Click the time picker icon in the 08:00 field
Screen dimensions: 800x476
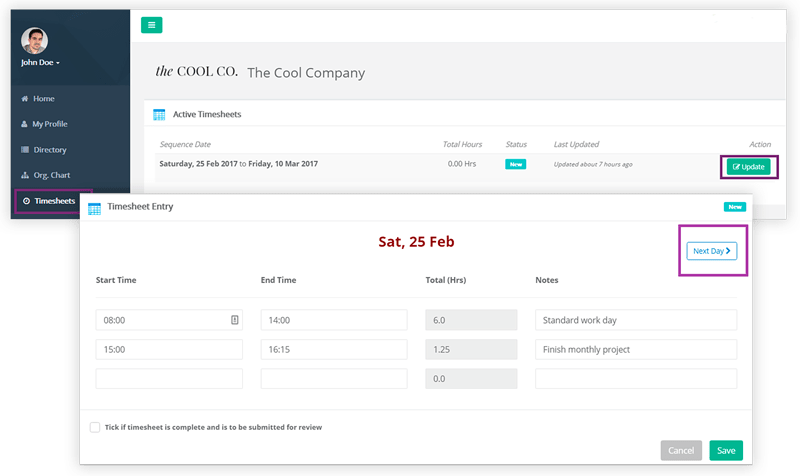235,320
